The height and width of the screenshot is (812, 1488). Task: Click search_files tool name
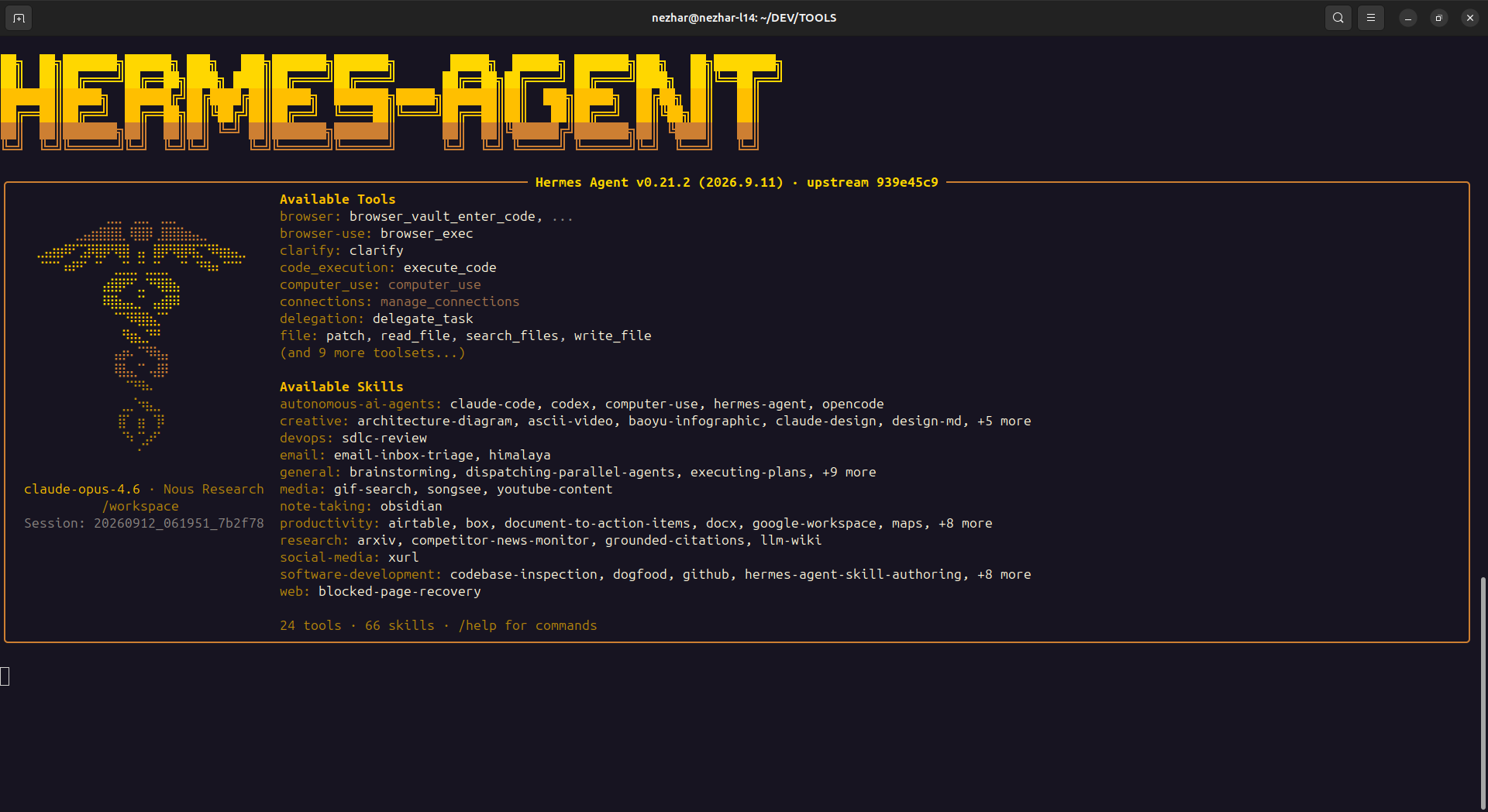[511, 335]
